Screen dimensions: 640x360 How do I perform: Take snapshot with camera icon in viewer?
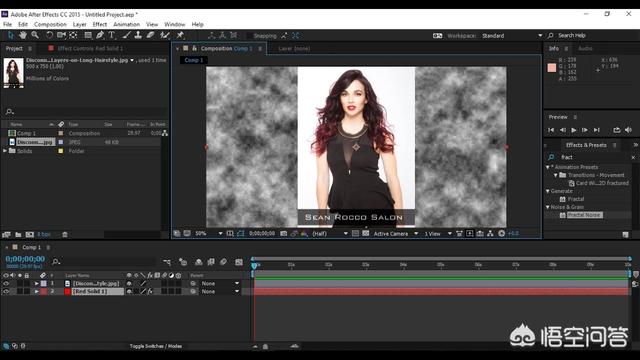coord(284,233)
